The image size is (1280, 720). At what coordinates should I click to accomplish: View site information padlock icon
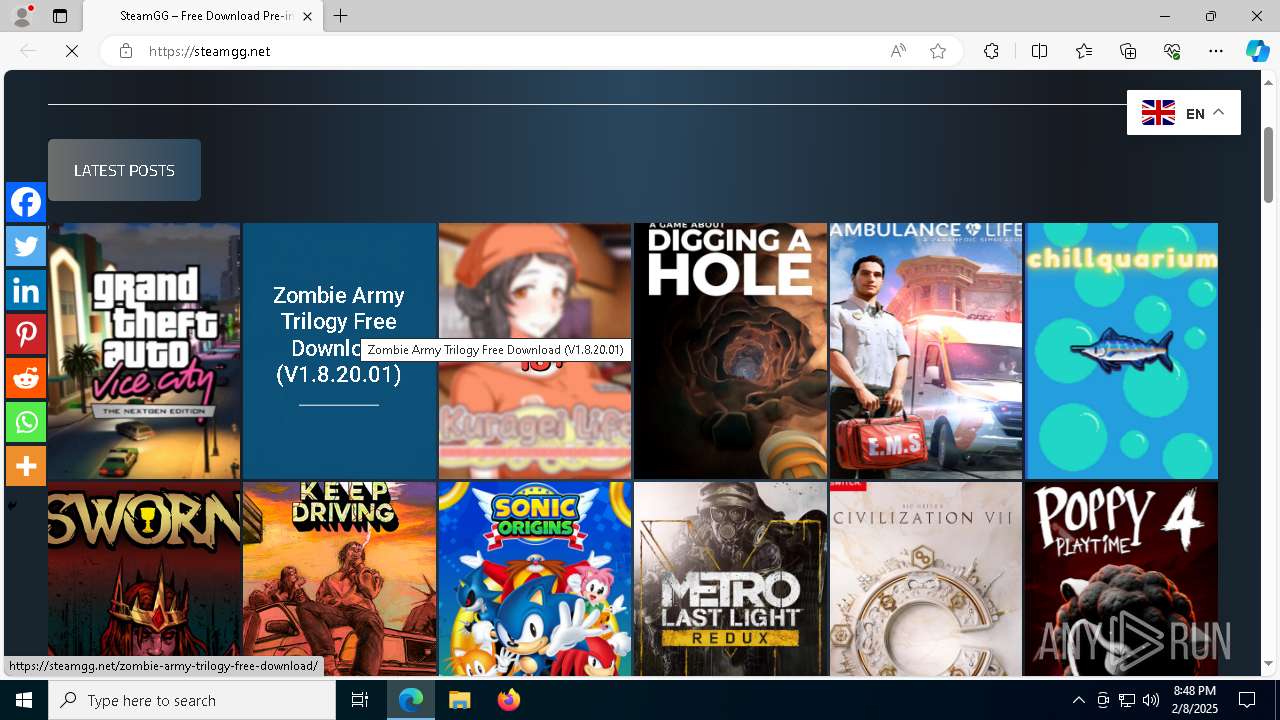(x=126, y=51)
